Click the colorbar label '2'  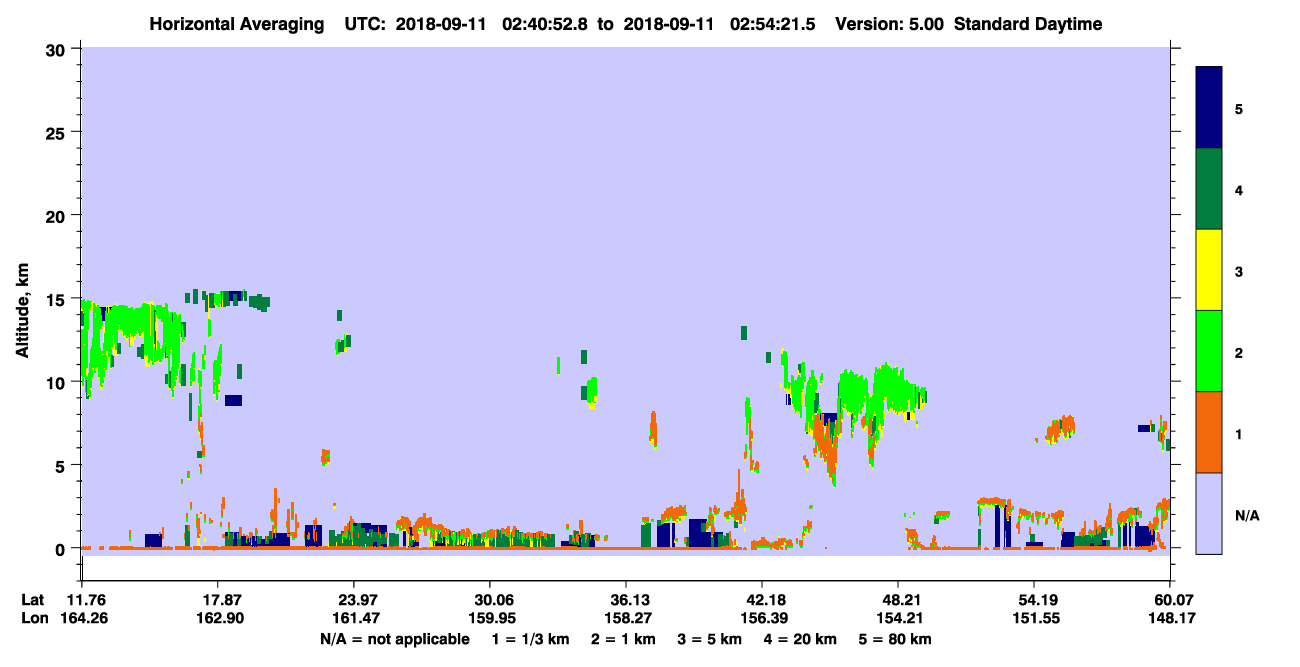1239,352
